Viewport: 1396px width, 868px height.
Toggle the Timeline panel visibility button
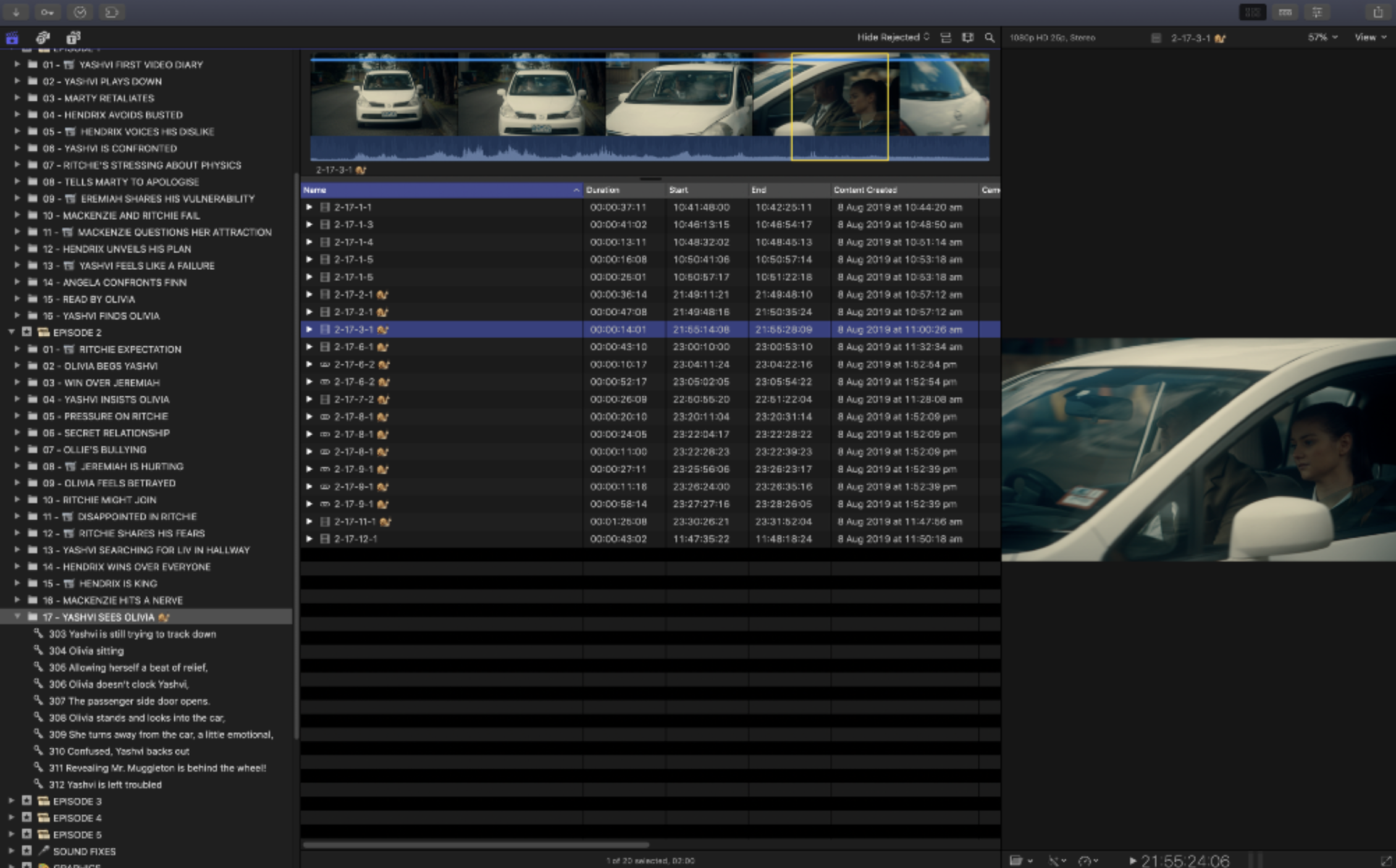coord(1285,12)
